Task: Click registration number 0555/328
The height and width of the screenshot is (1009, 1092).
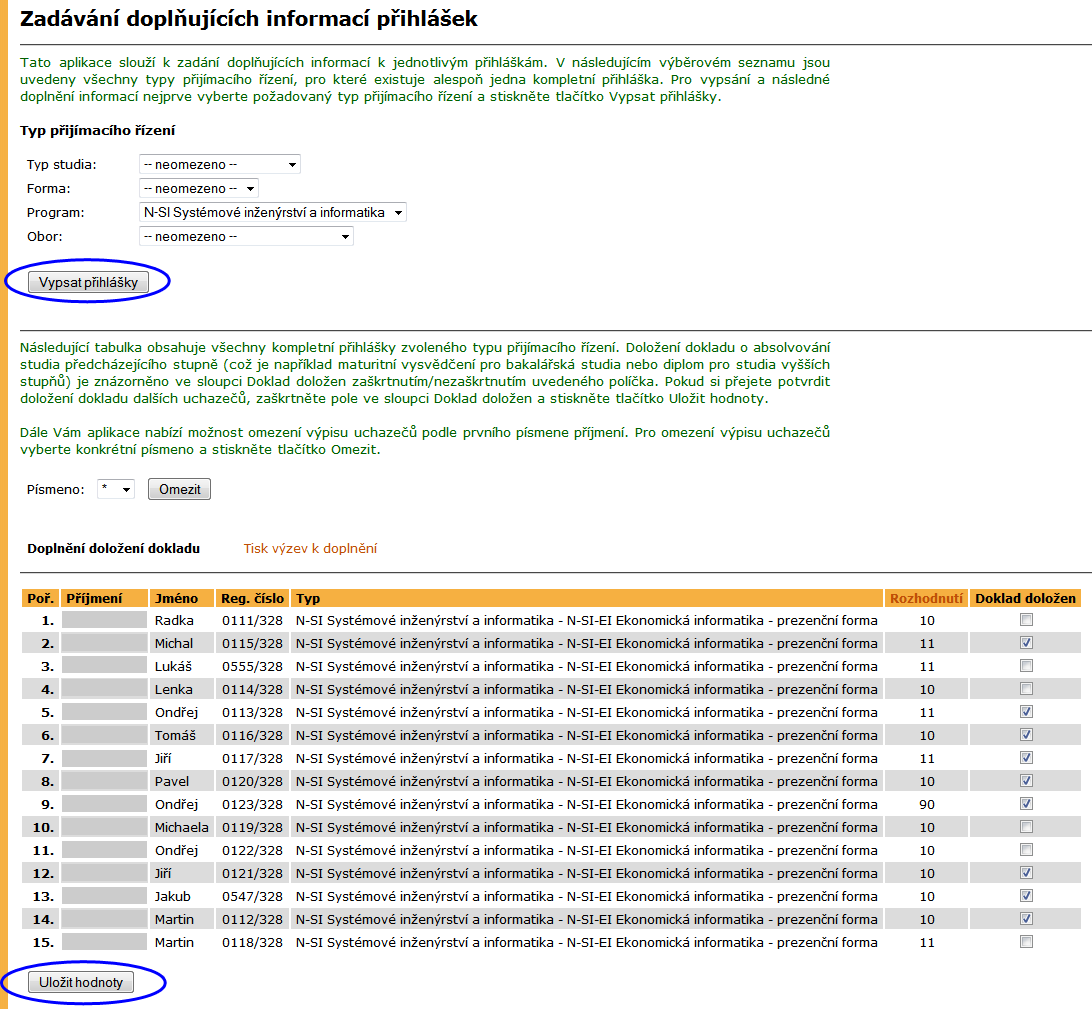Action: tap(252, 666)
